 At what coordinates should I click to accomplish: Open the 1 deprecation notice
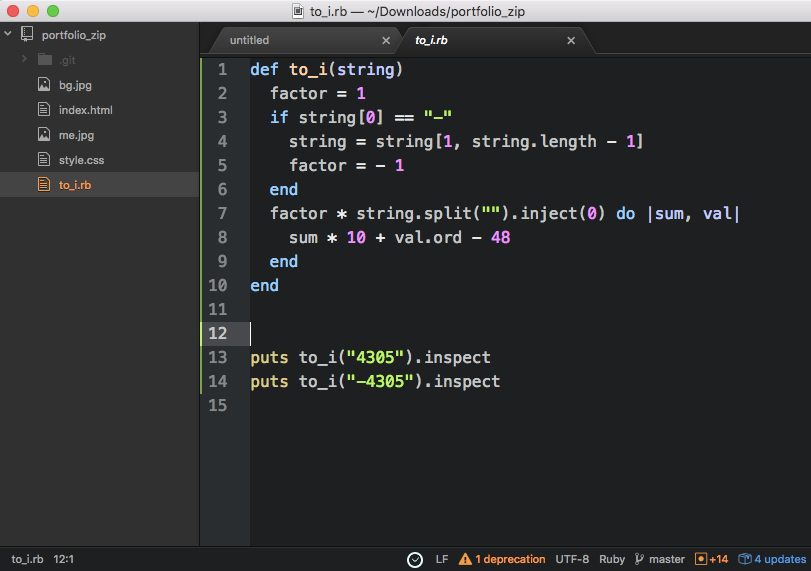click(510, 559)
